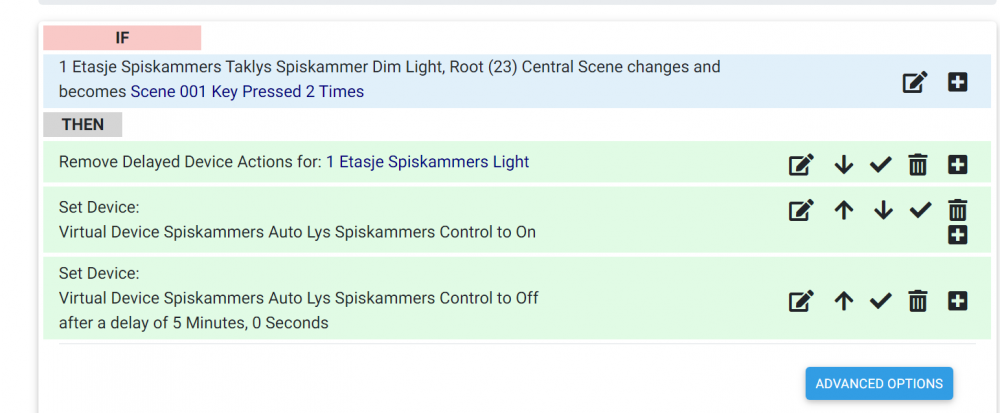The image size is (1000, 413).
Task: Delete the delayed Control to Off action
Action: (x=918, y=301)
